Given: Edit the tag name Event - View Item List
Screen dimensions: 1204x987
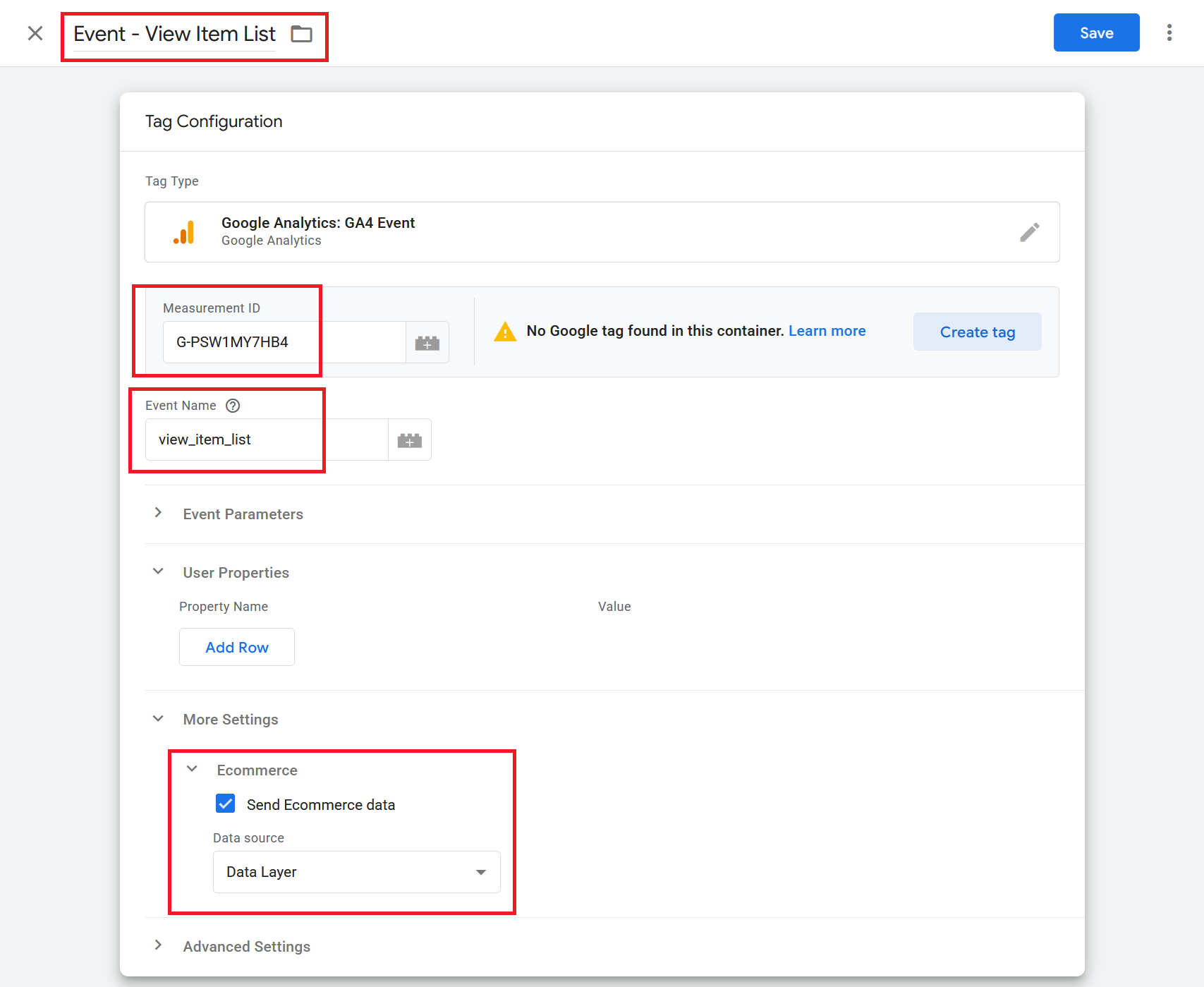Looking at the screenshot, I should coord(174,34).
